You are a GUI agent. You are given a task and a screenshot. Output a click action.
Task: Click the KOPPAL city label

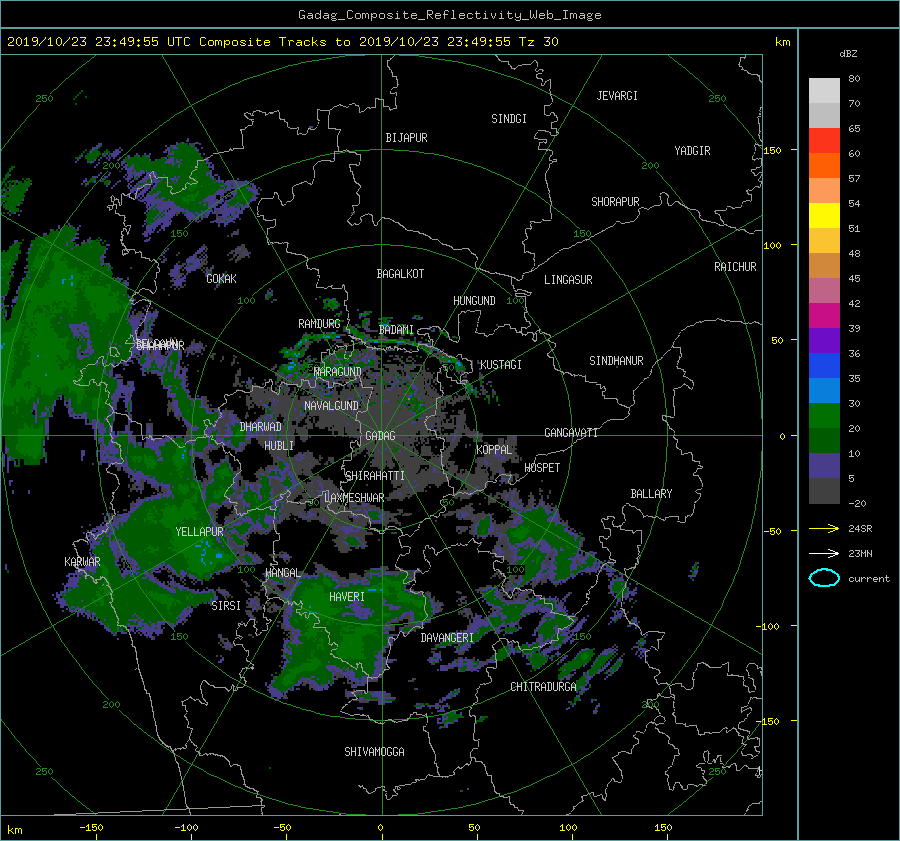click(494, 450)
